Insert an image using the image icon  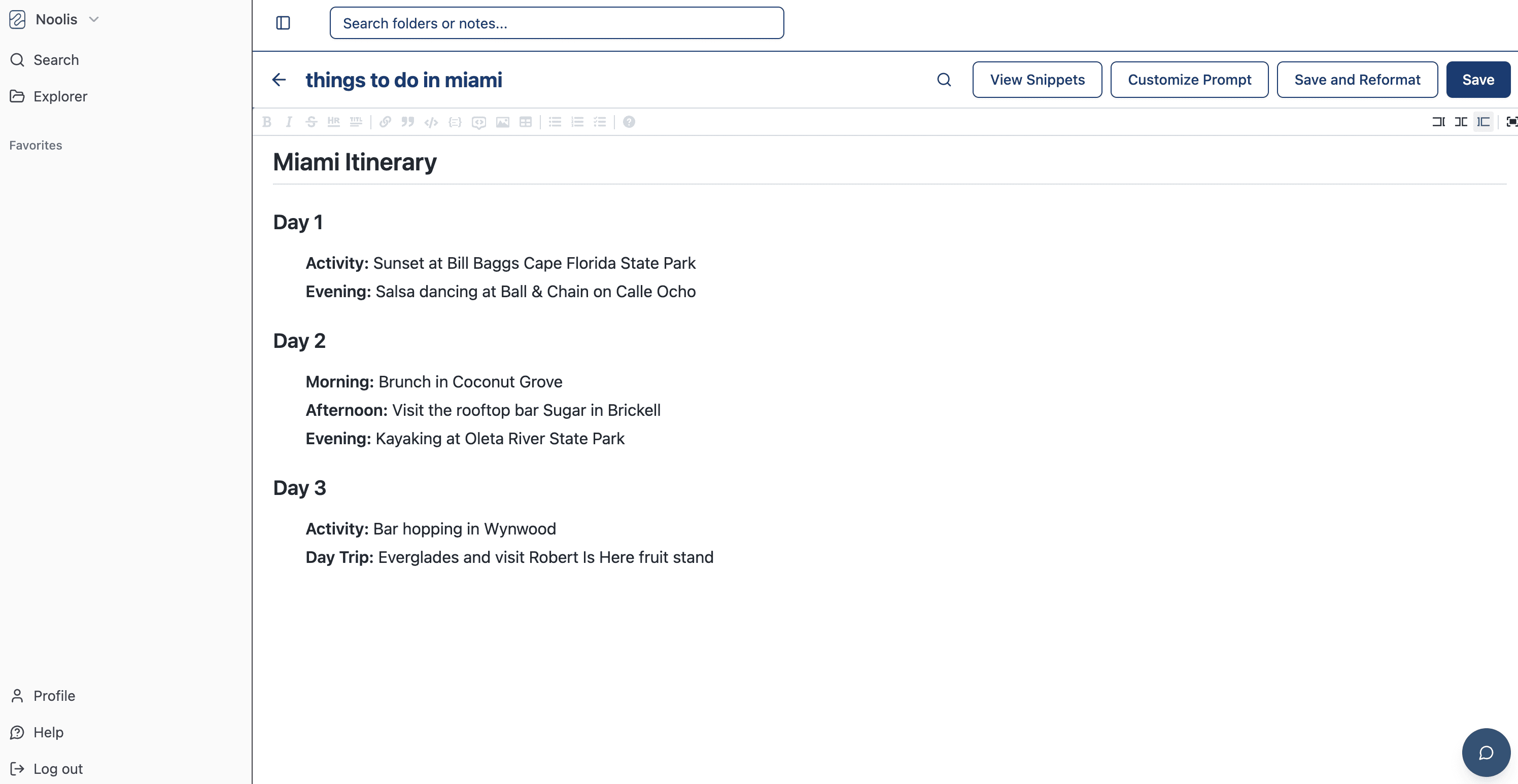point(503,122)
